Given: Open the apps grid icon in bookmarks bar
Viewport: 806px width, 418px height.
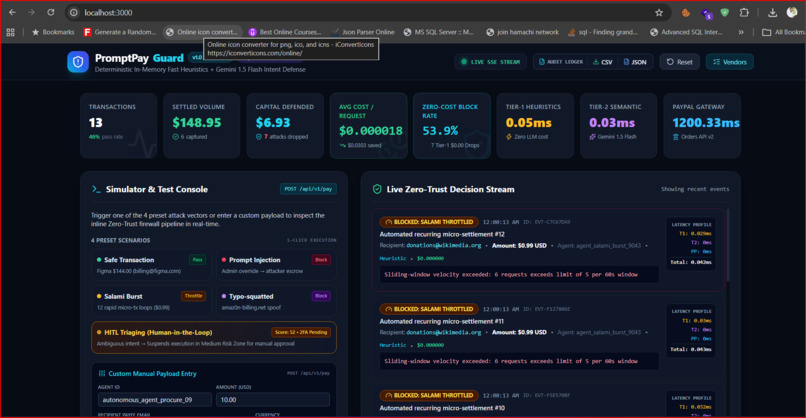Looking at the screenshot, I should click(10, 32).
